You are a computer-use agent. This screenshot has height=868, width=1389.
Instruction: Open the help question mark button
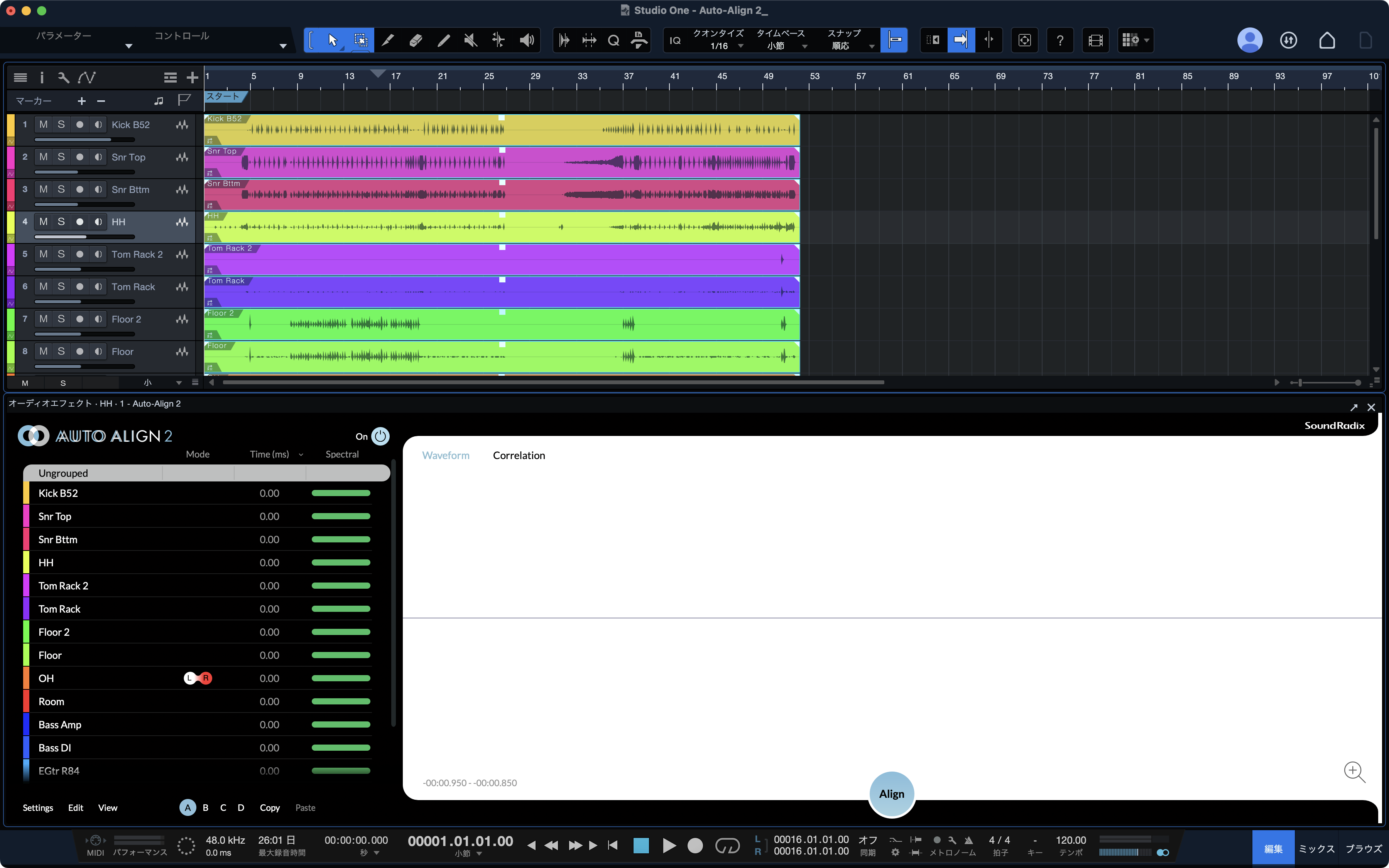tap(1059, 40)
